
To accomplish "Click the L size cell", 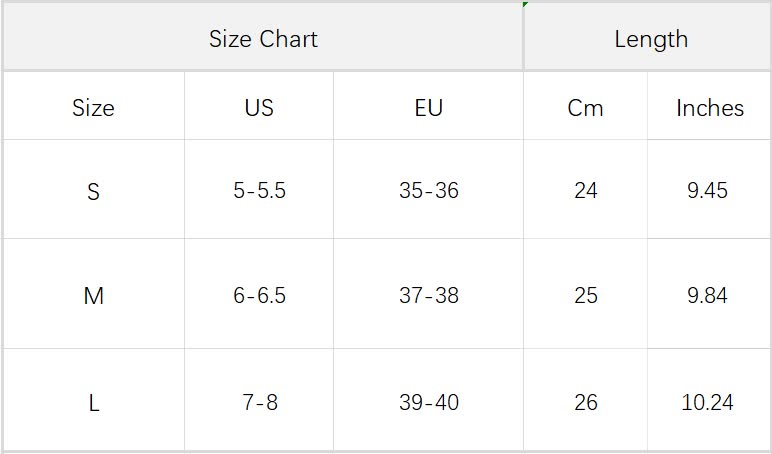I will (93, 403).
